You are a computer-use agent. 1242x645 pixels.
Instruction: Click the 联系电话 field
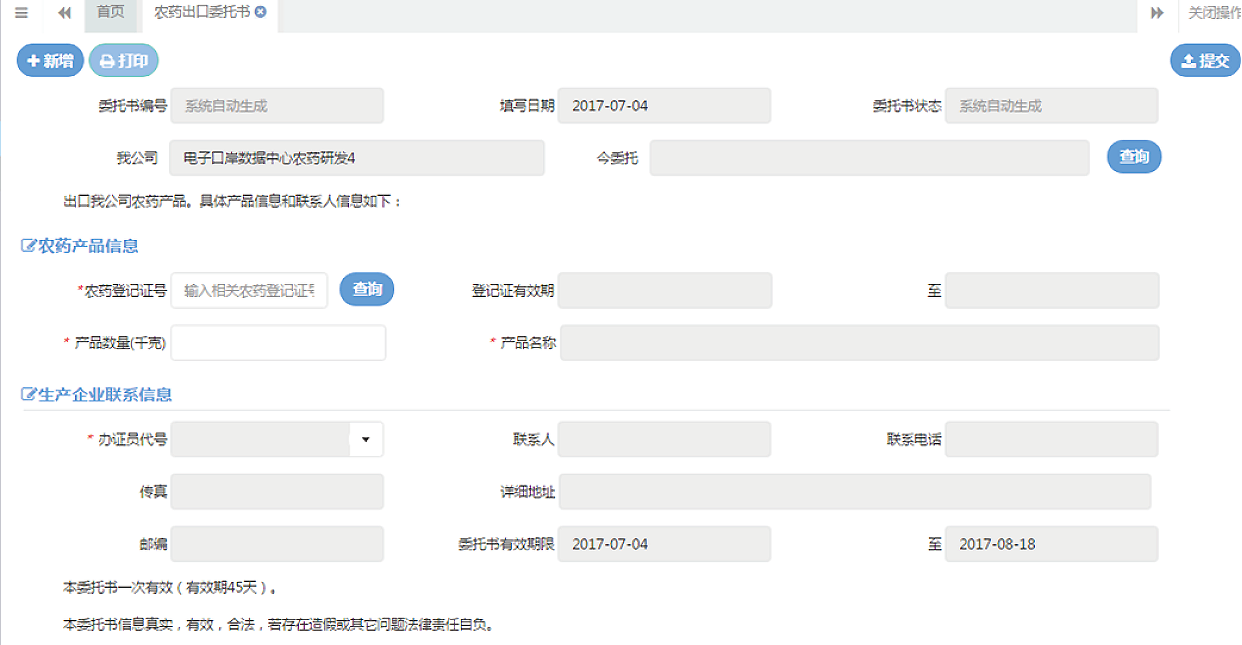[1051, 439]
